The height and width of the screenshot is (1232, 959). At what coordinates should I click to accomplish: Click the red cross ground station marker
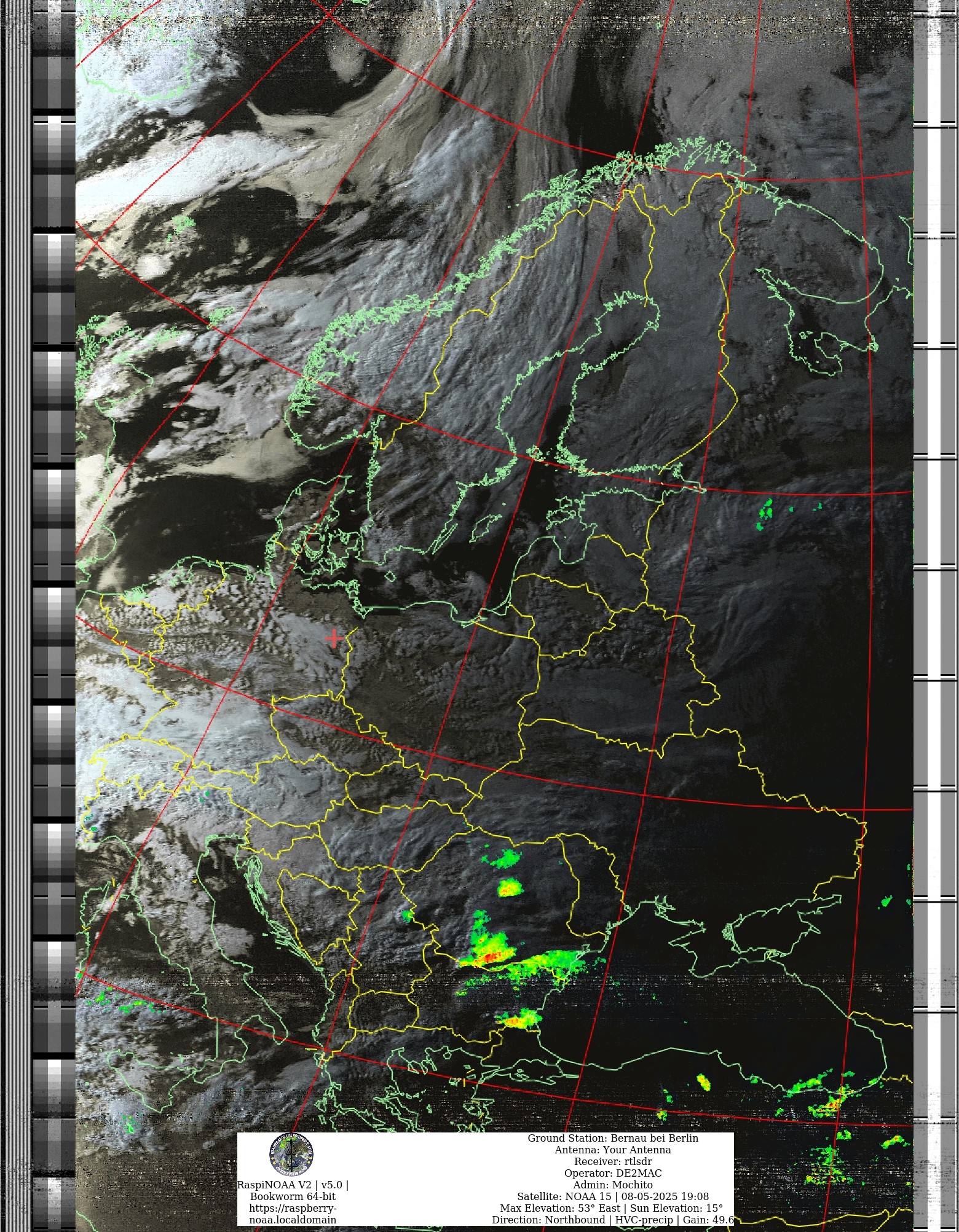(334, 639)
